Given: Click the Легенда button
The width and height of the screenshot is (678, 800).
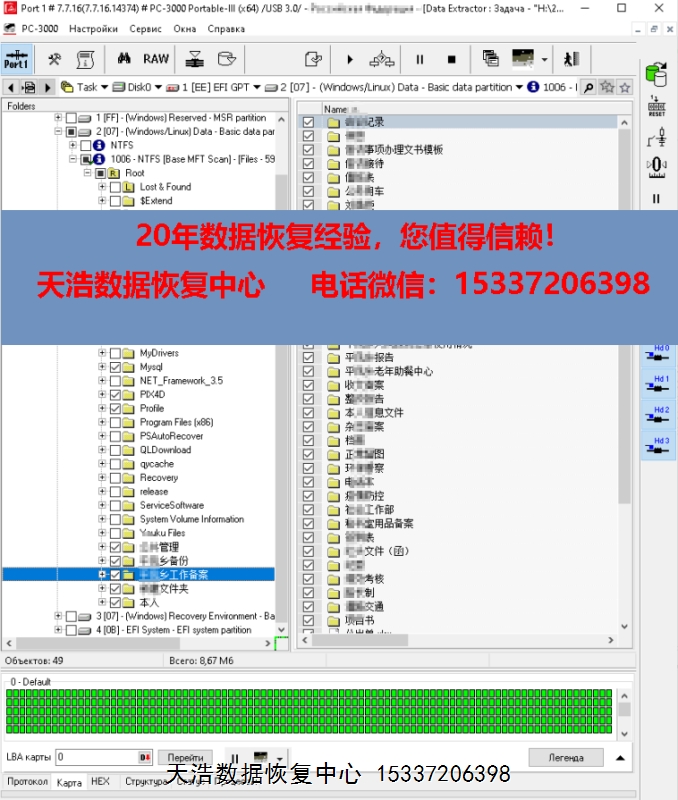Looking at the screenshot, I should tap(565, 757).
